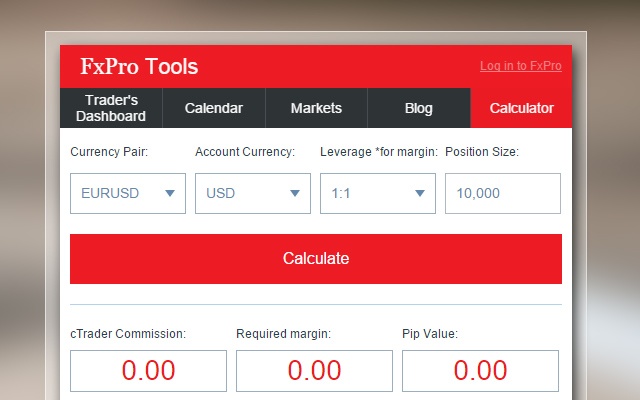Click the Account Currency label

coord(245,152)
